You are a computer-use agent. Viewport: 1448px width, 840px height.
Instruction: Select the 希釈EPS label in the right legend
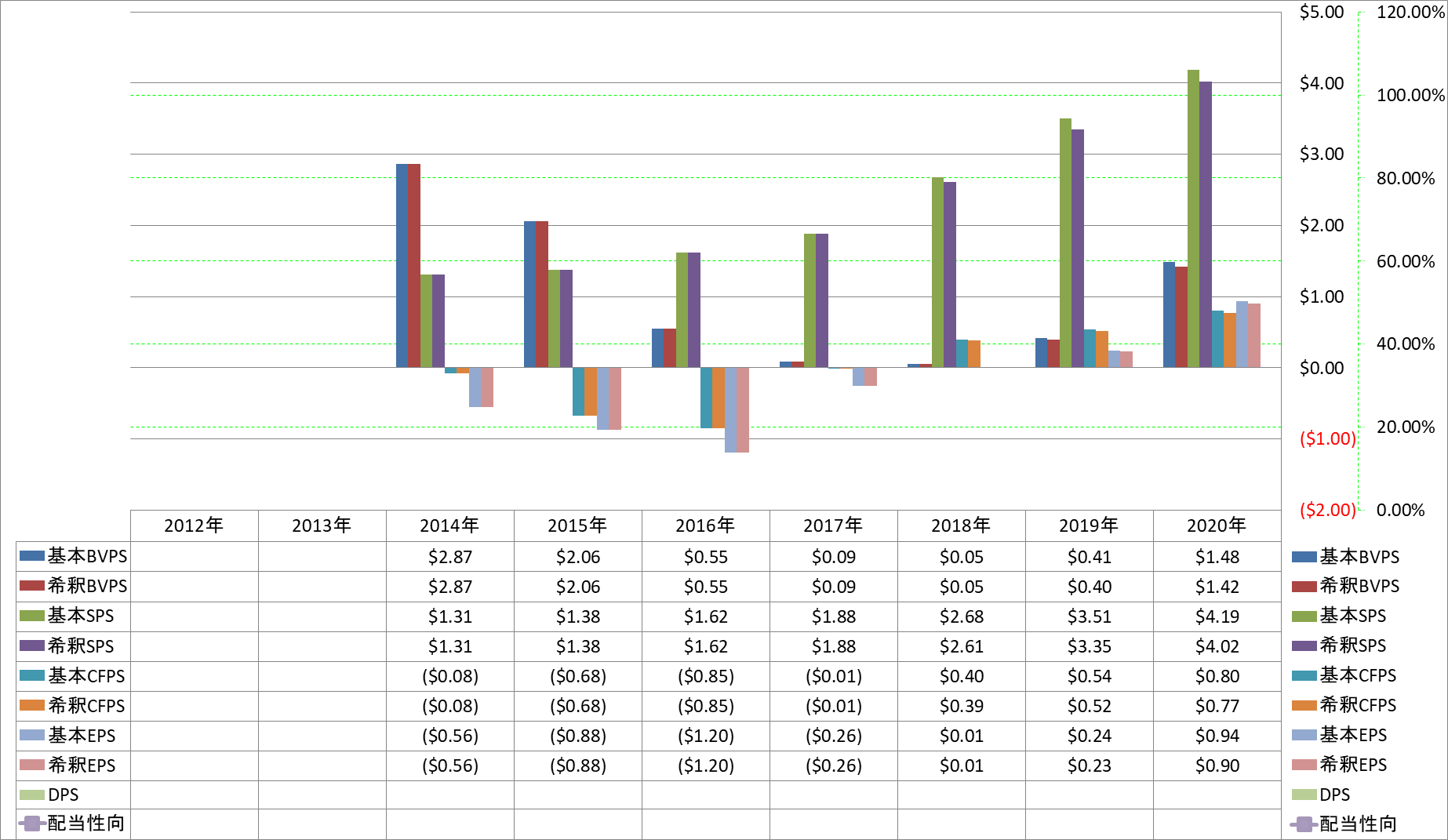click(x=1353, y=765)
